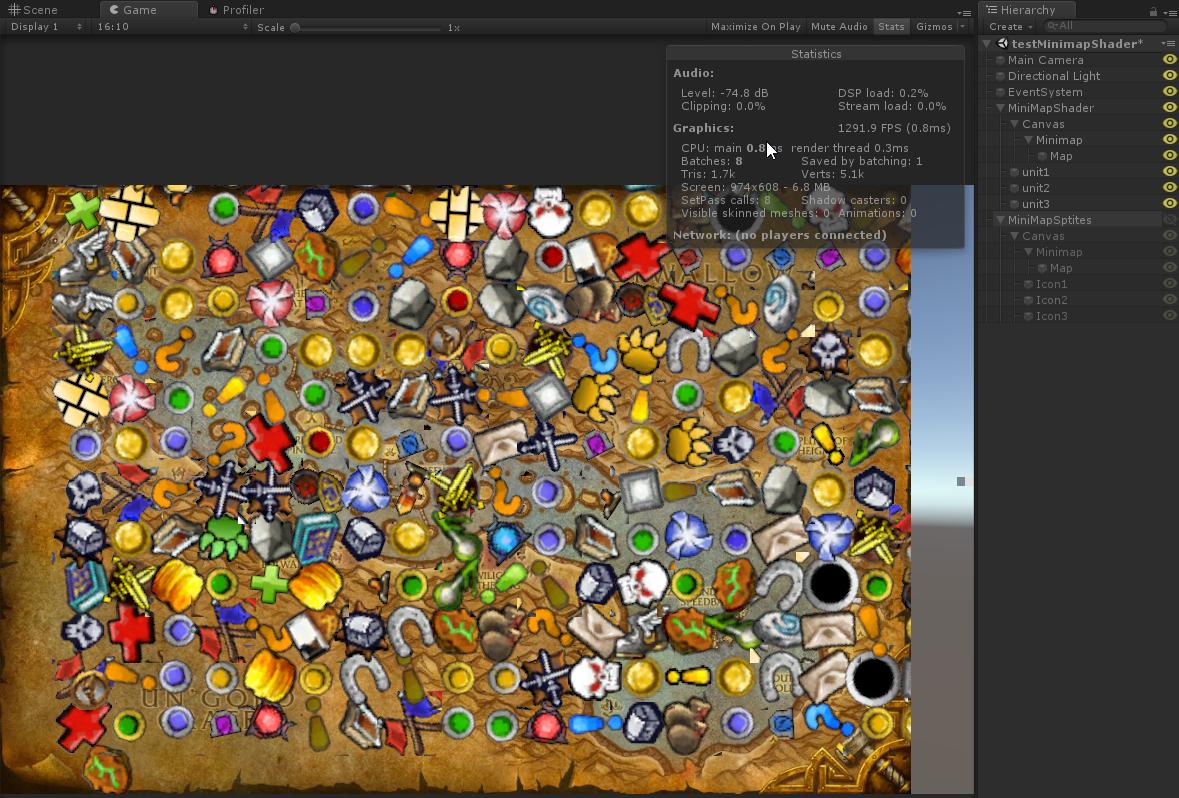
Task: Select the Directional Light object icon
Action: point(1000,76)
